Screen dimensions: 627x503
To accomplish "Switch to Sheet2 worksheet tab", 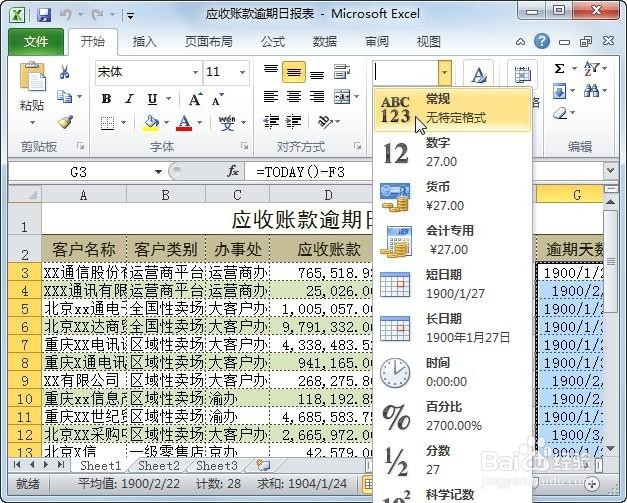I will (159, 465).
